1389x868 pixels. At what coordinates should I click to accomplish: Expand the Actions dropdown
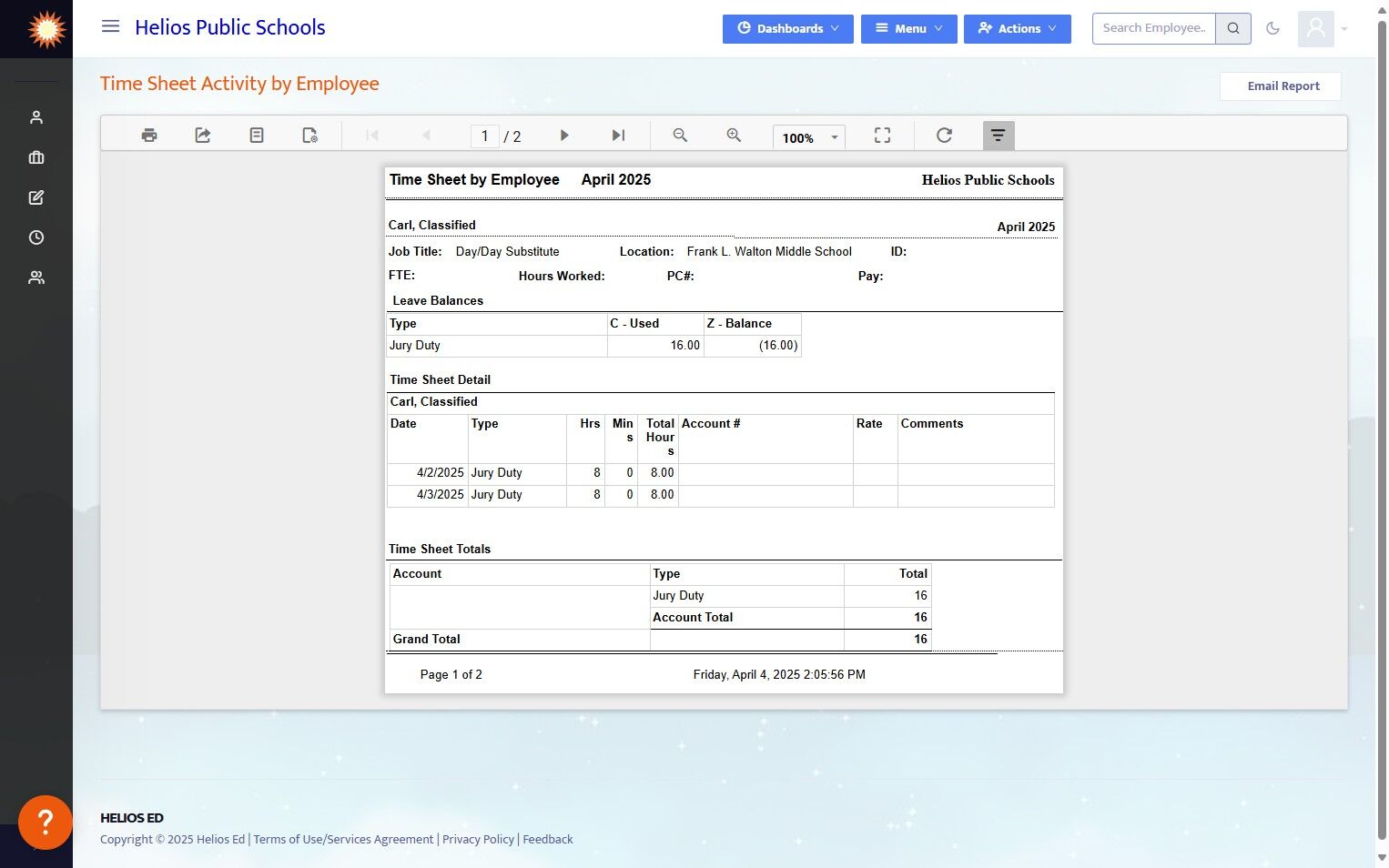click(1017, 28)
